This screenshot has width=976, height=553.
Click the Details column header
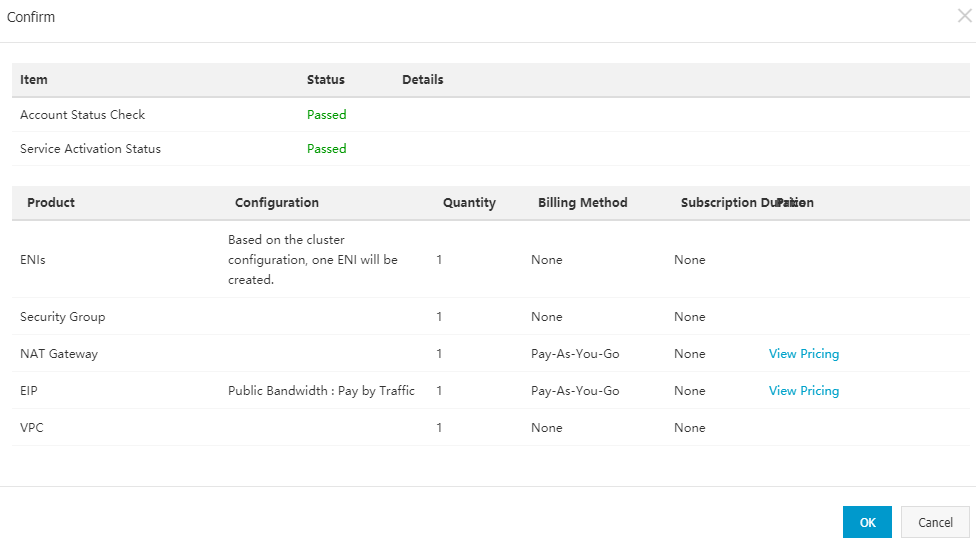(x=422, y=80)
